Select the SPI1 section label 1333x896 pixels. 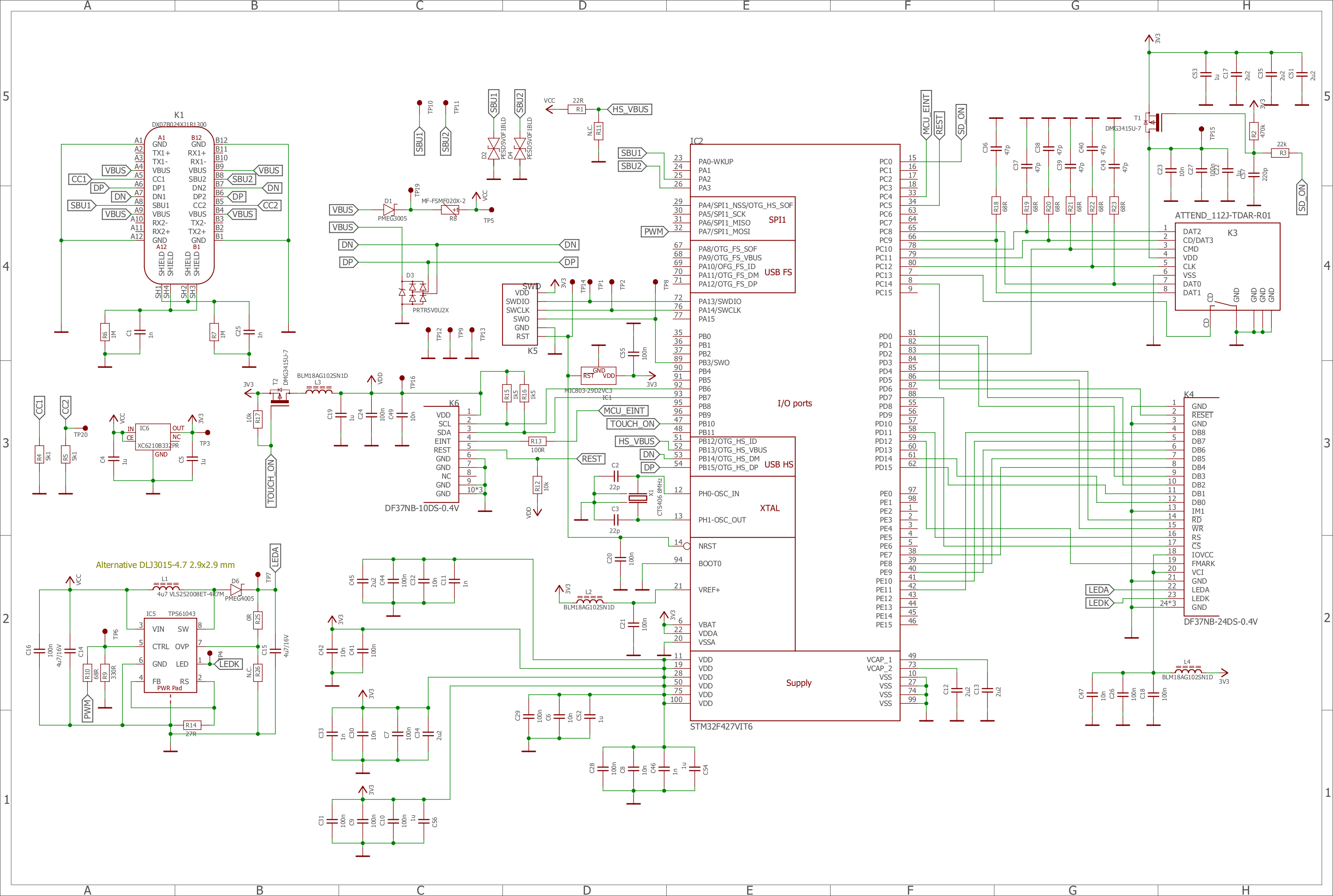coord(777,219)
